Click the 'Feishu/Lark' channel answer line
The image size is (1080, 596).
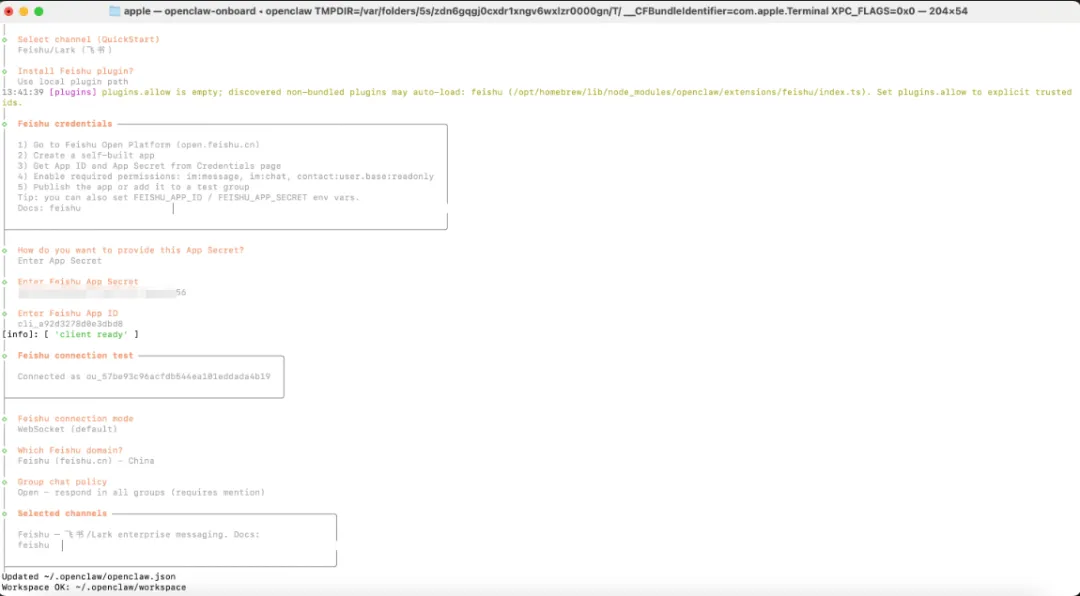click(x=65, y=50)
